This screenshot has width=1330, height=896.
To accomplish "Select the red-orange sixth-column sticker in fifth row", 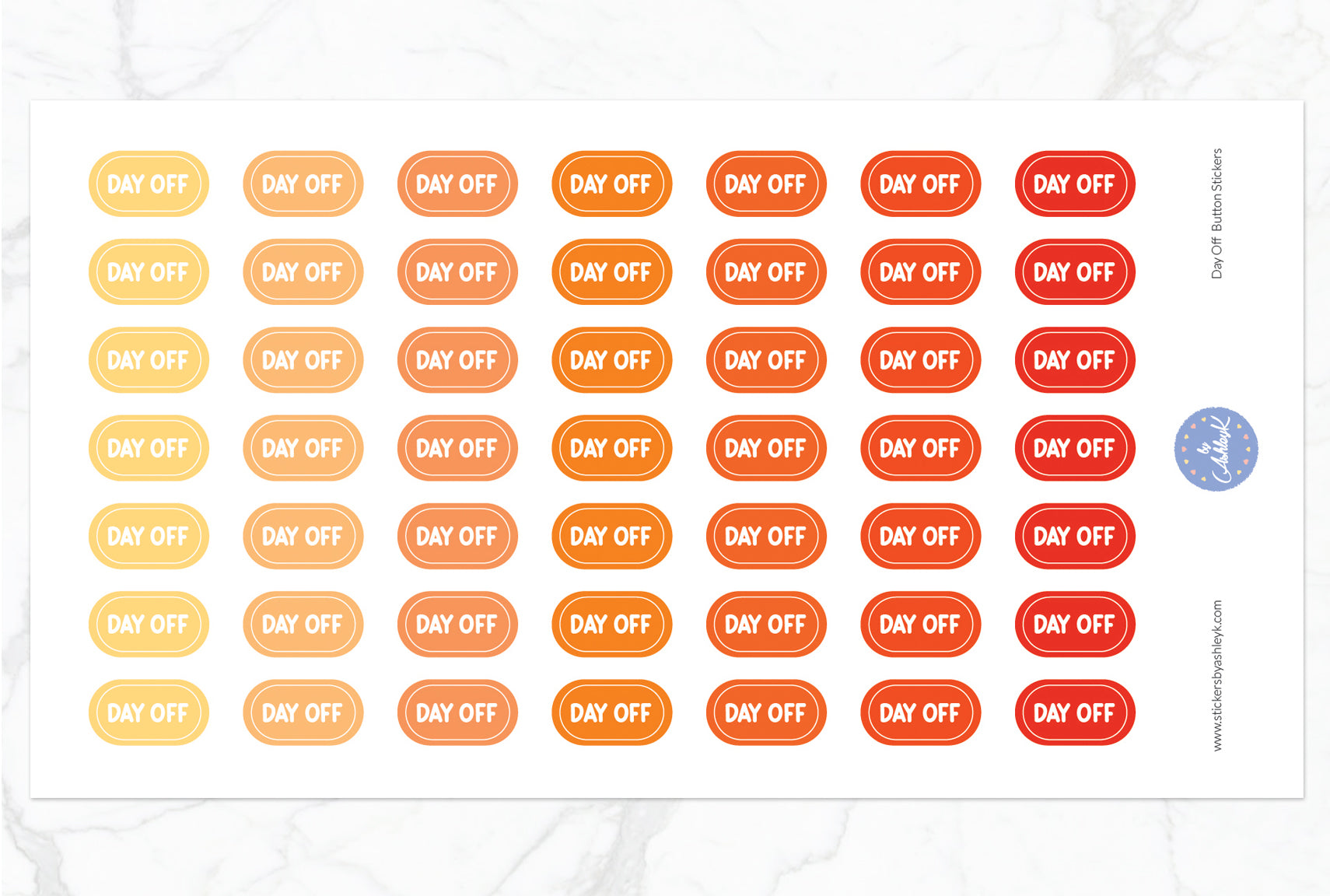I will click(920, 536).
